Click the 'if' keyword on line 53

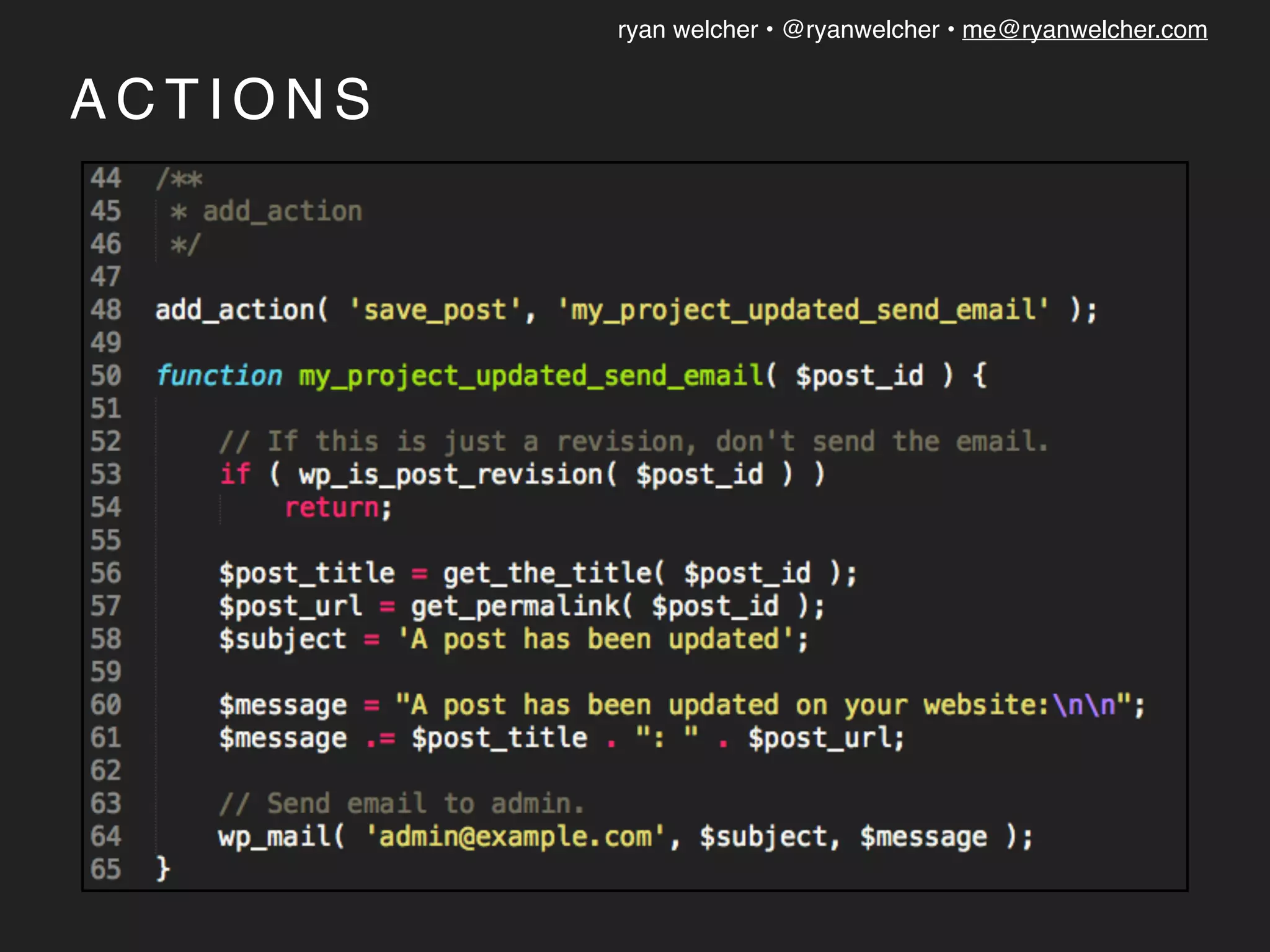(235, 475)
